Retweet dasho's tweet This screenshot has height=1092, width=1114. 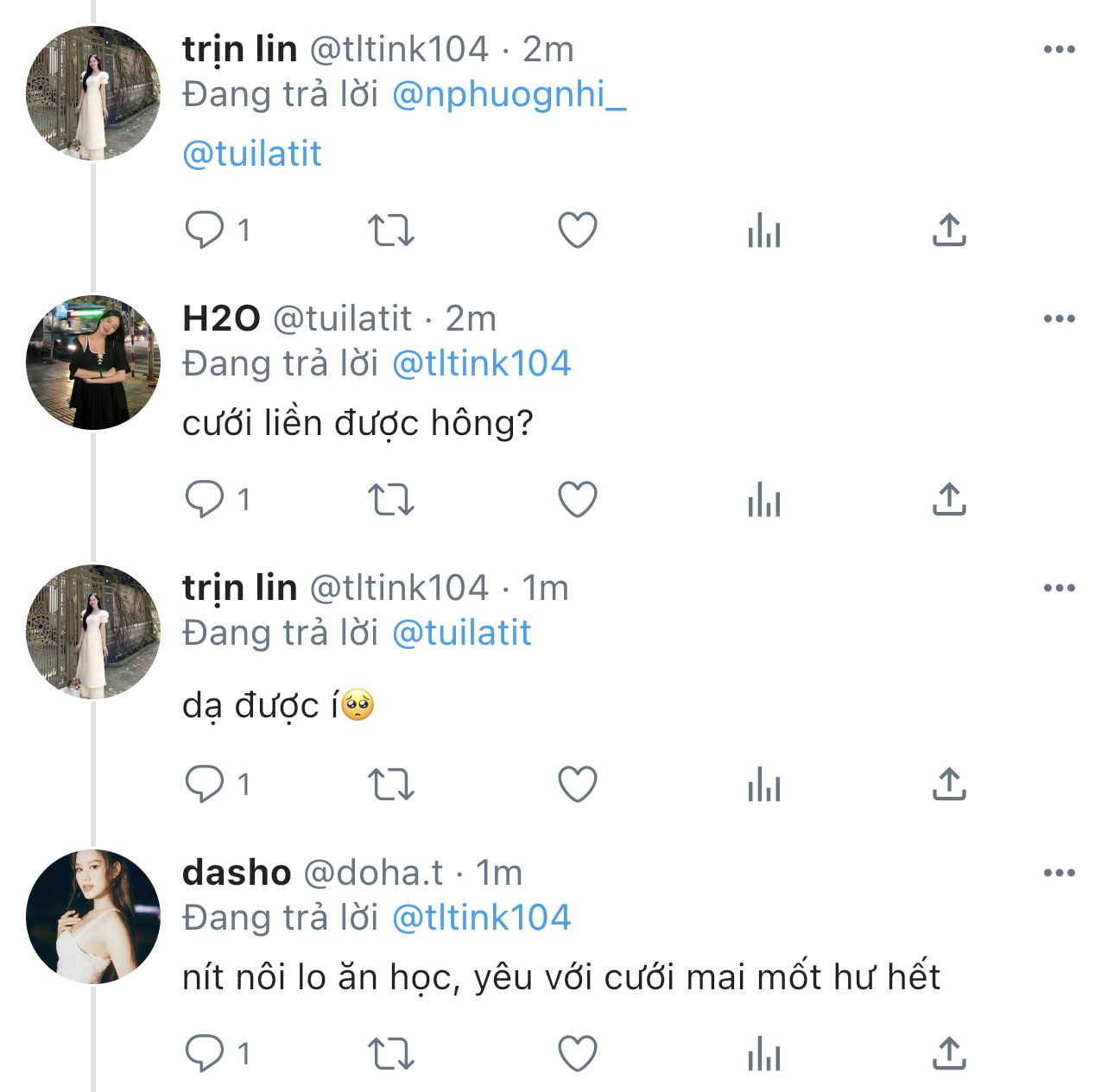point(391,1054)
